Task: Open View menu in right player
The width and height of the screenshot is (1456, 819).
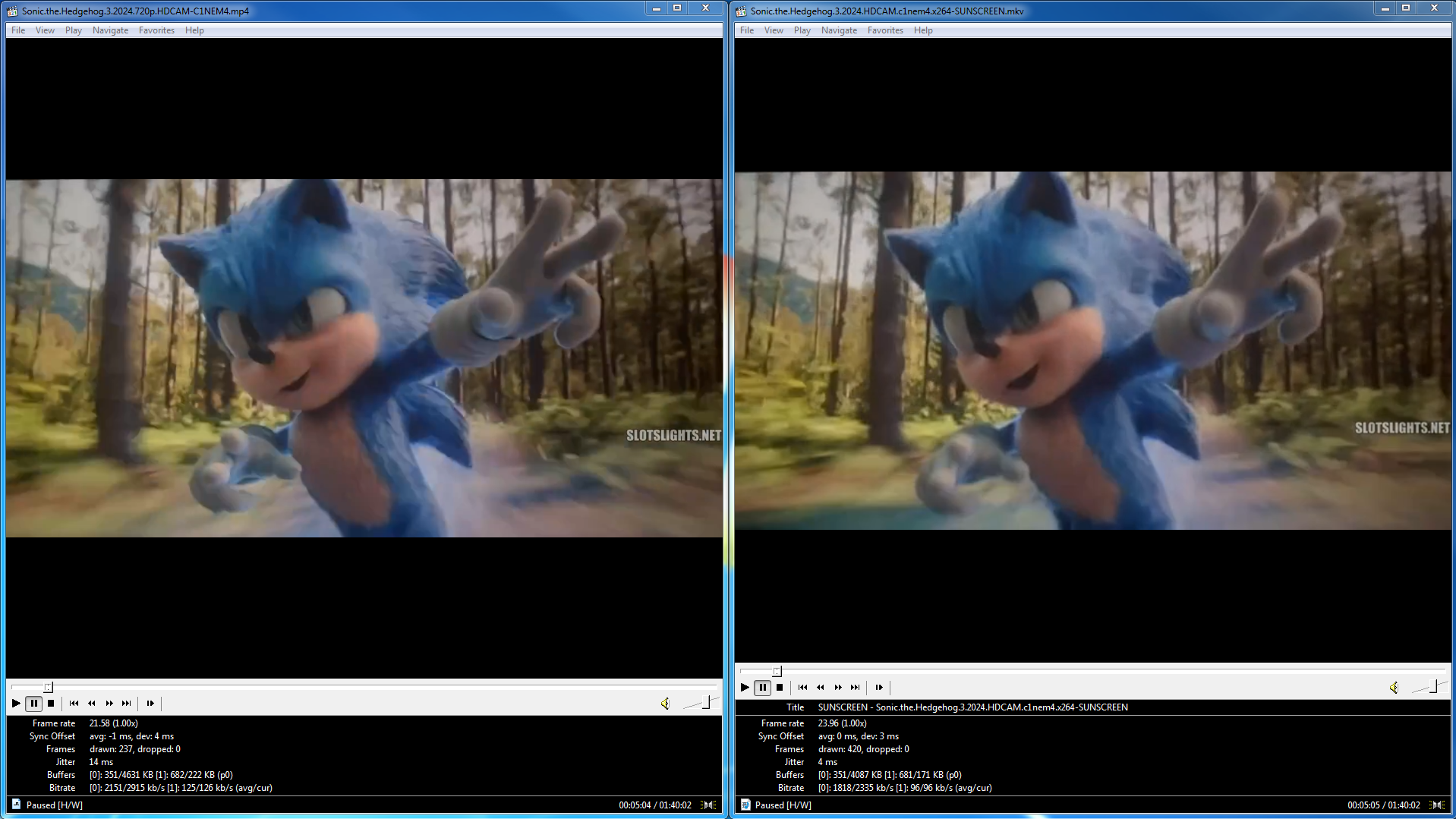Action: click(774, 30)
